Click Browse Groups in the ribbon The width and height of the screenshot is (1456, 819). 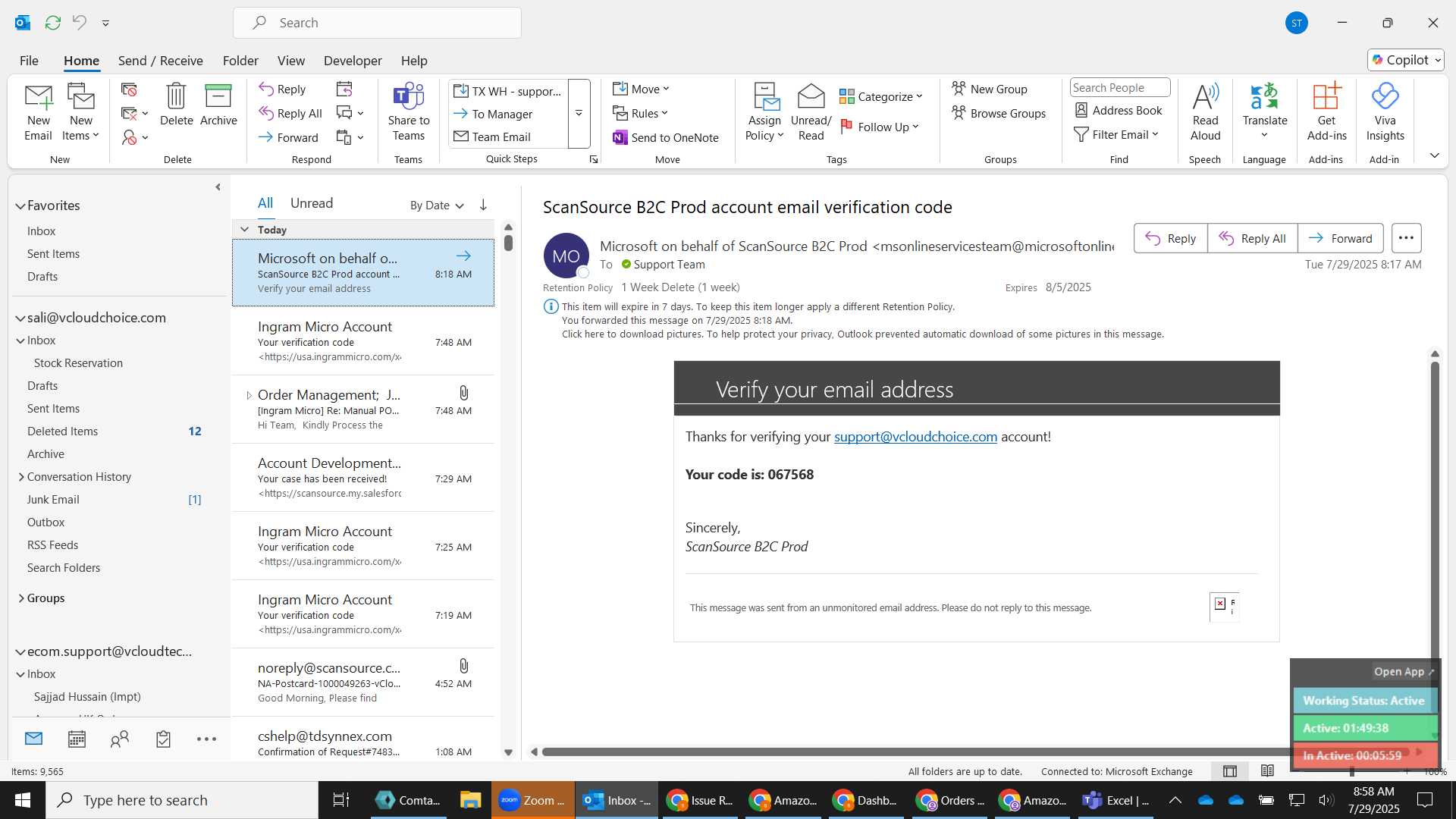pos(999,113)
